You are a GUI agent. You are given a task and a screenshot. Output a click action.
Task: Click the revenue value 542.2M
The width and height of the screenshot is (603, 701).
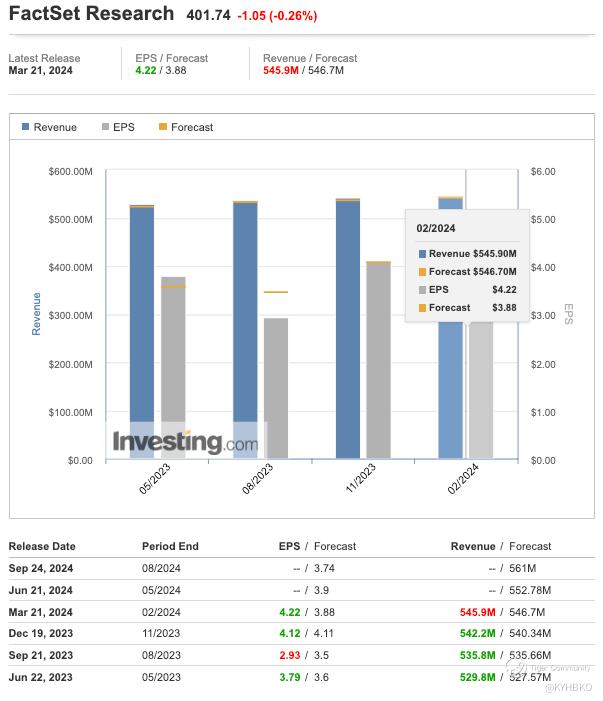coord(477,633)
